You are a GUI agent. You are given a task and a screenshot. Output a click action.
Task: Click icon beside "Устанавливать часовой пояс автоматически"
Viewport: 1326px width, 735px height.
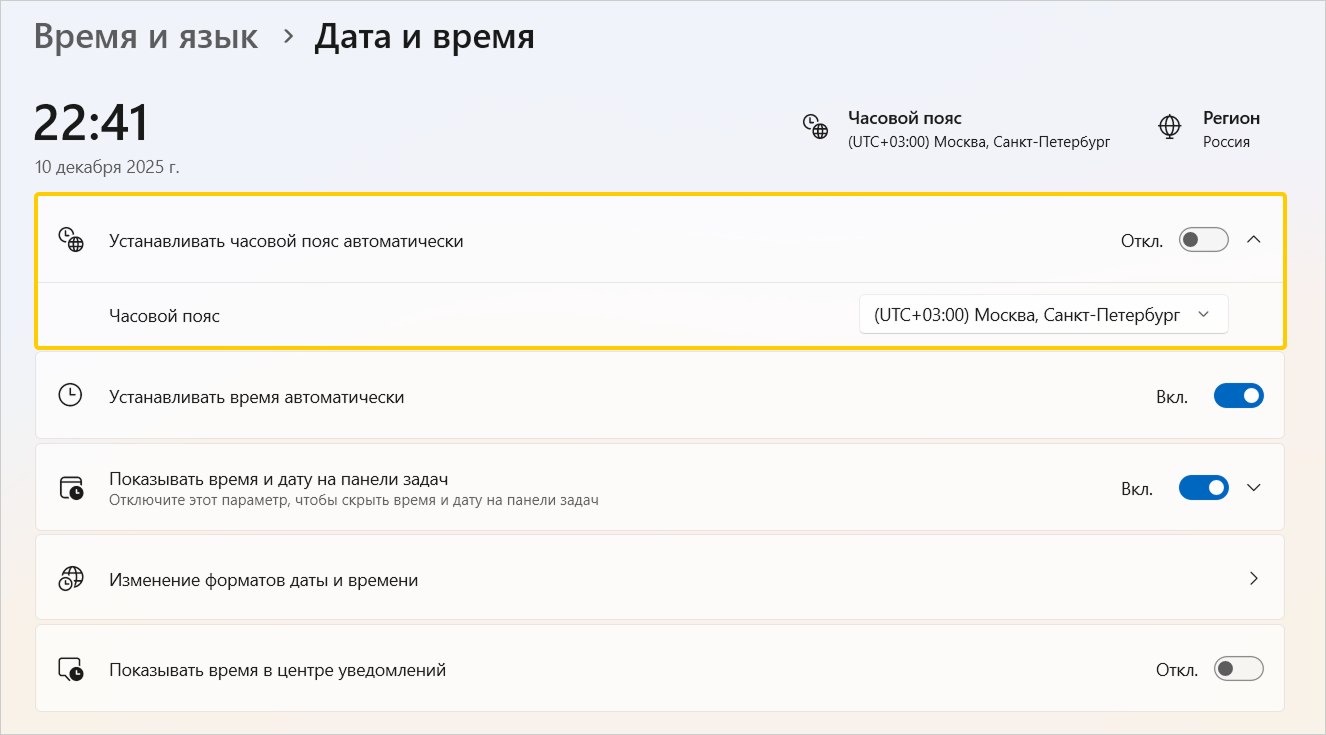pyautogui.click(x=70, y=241)
